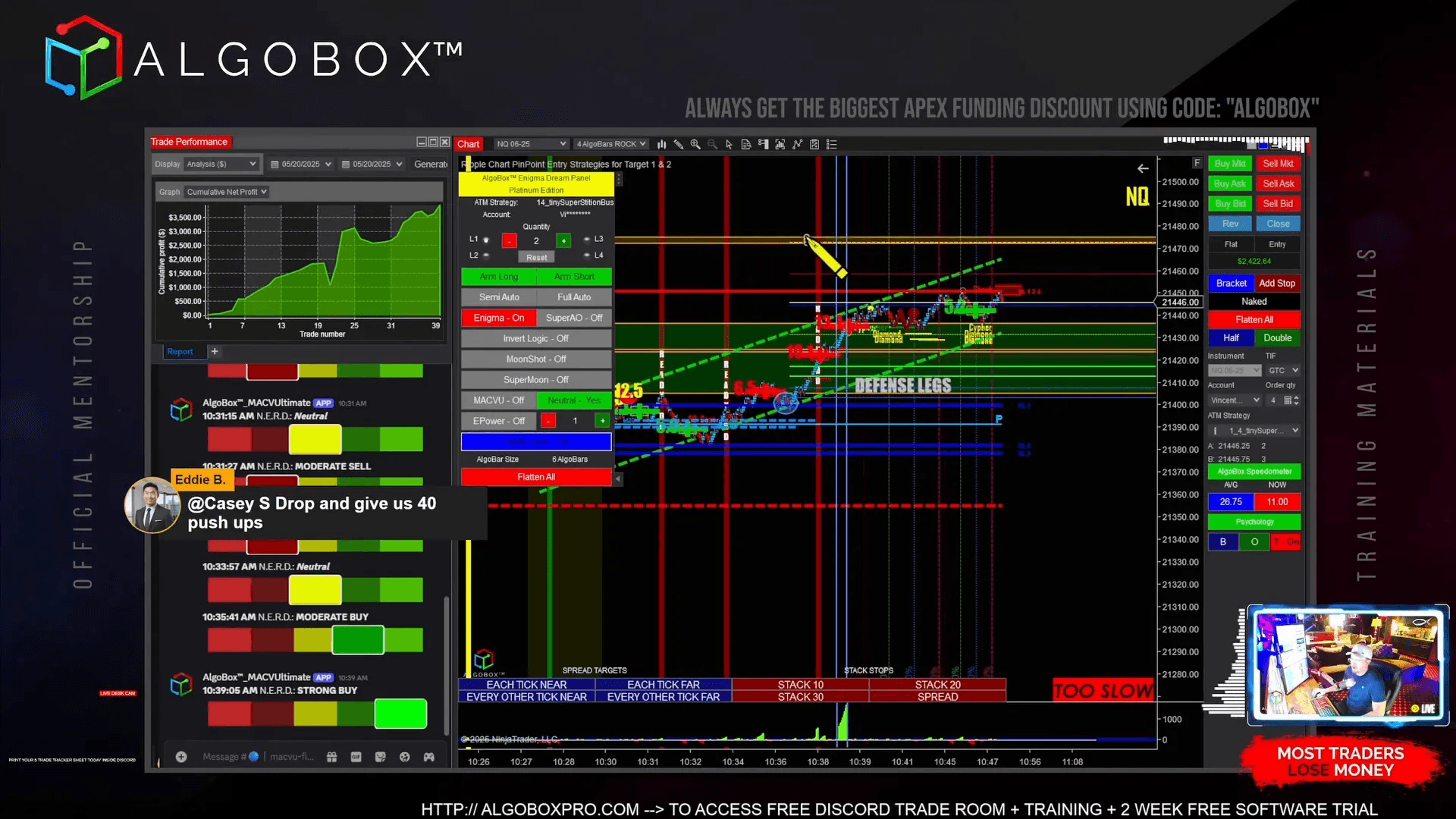Toggle the Chart Trader icon
The height and width of the screenshot is (819, 1456).
(x=763, y=144)
